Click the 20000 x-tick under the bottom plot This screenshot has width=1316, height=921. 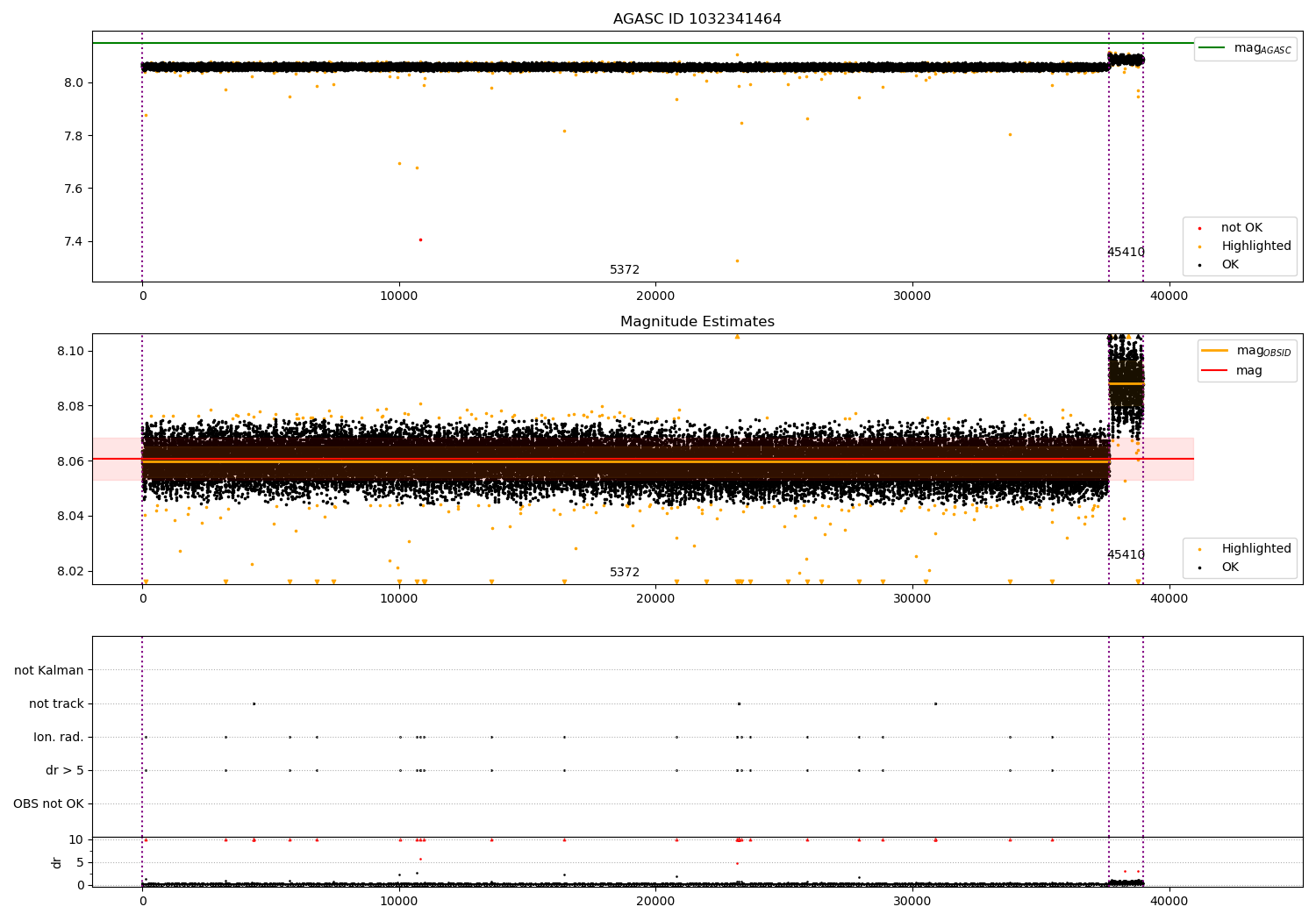(x=655, y=902)
